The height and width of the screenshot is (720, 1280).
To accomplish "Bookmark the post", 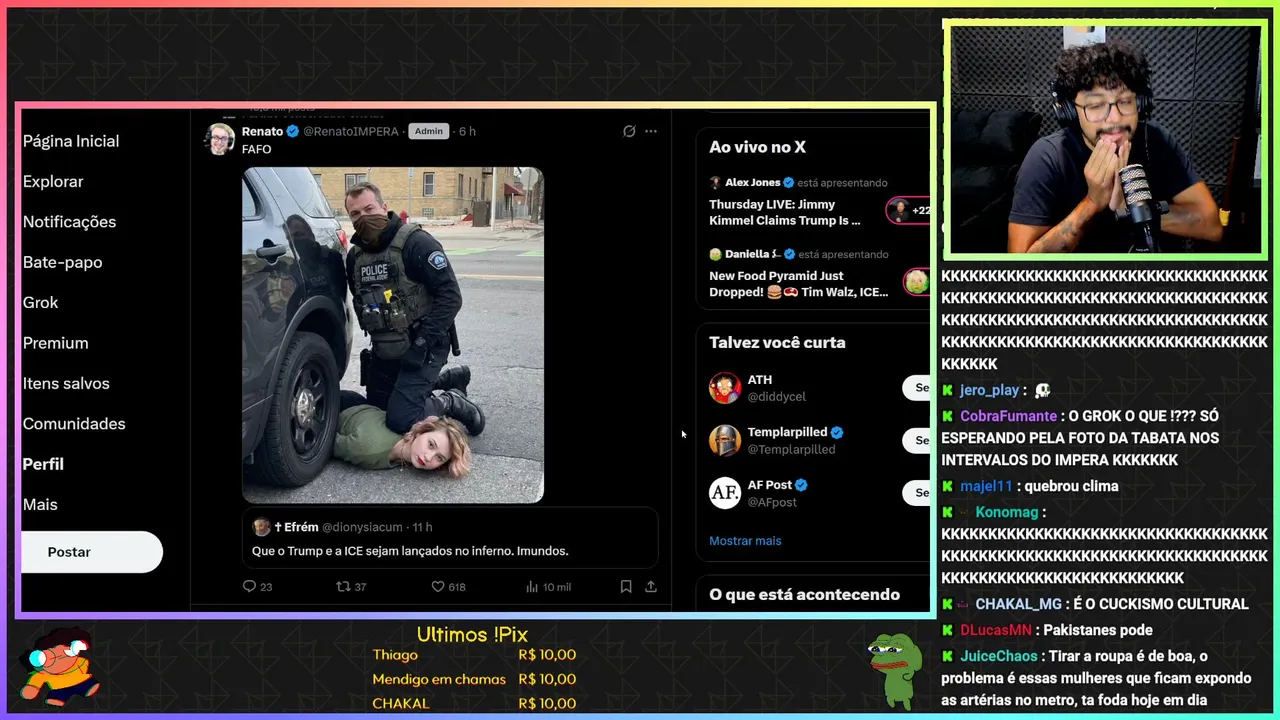I will (626, 587).
